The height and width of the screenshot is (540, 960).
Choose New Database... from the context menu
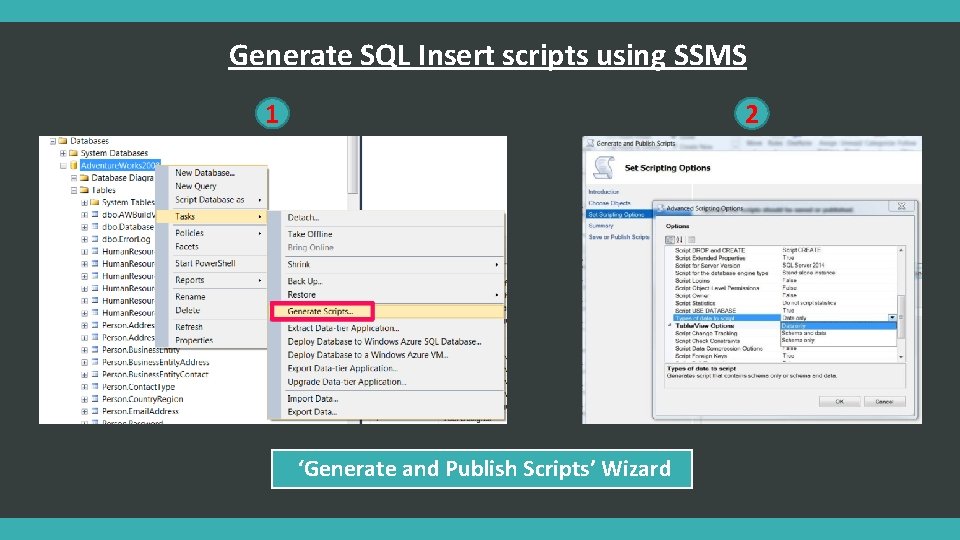click(205, 173)
